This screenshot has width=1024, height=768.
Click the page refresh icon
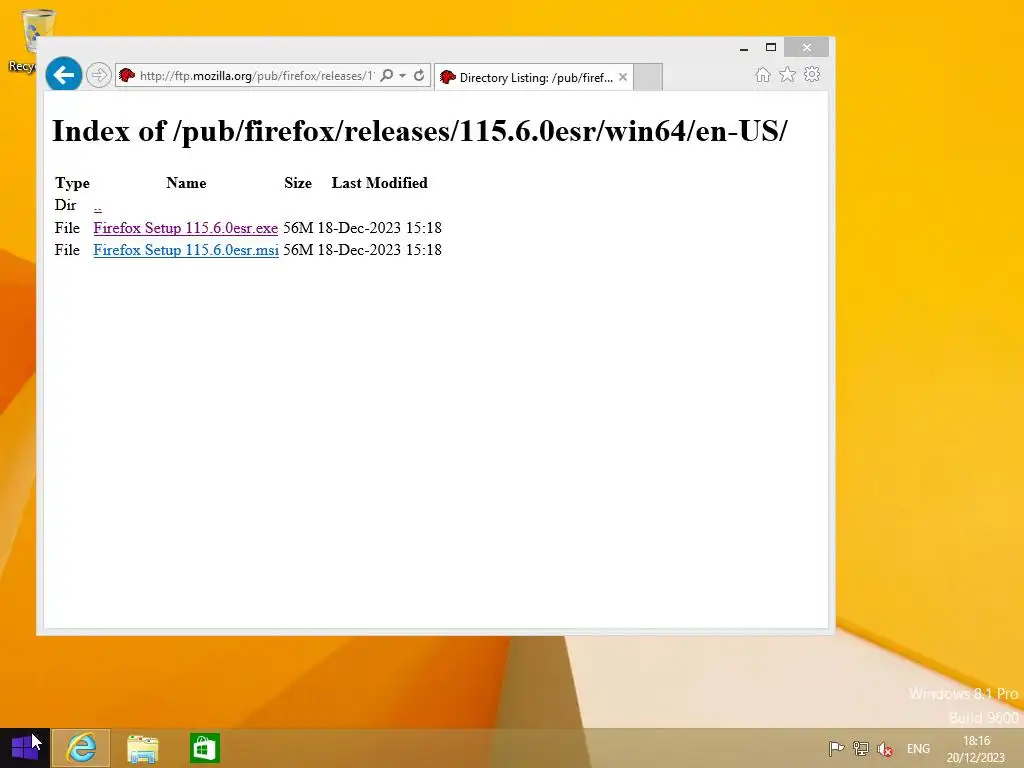coord(419,75)
